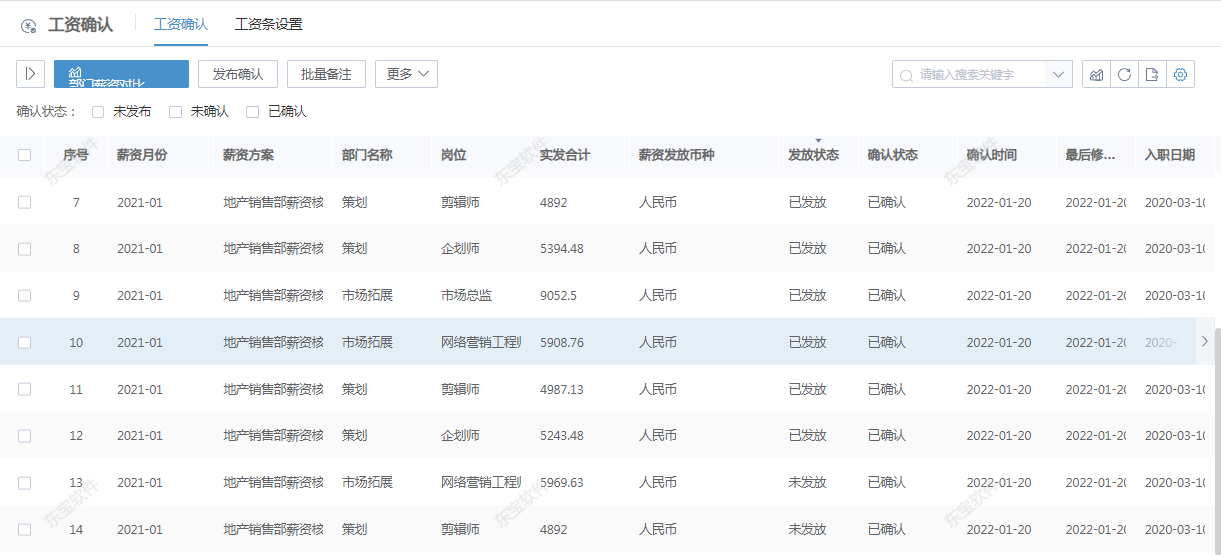This screenshot has height=555, width=1221.
Task: Click the refresh icon
Action: point(1124,74)
